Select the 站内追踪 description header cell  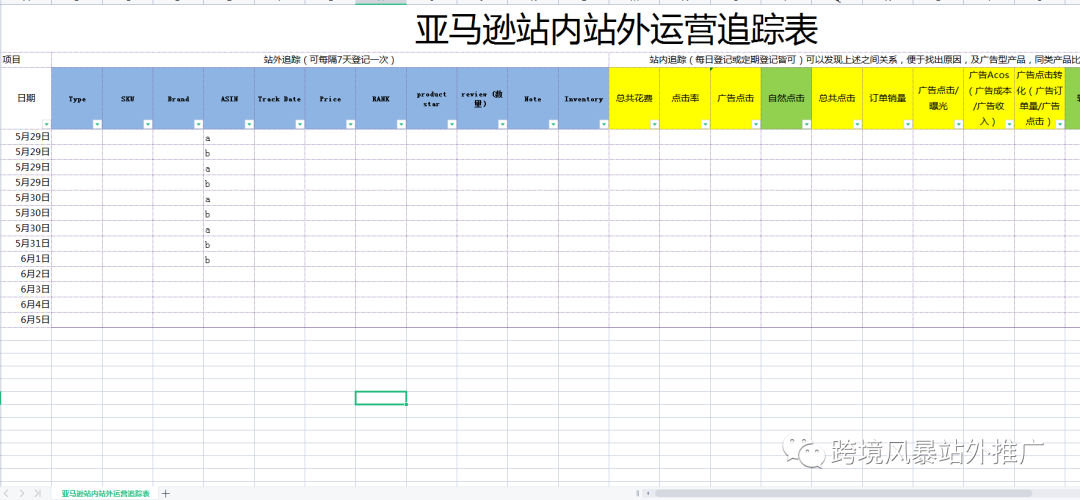coord(844,59)
